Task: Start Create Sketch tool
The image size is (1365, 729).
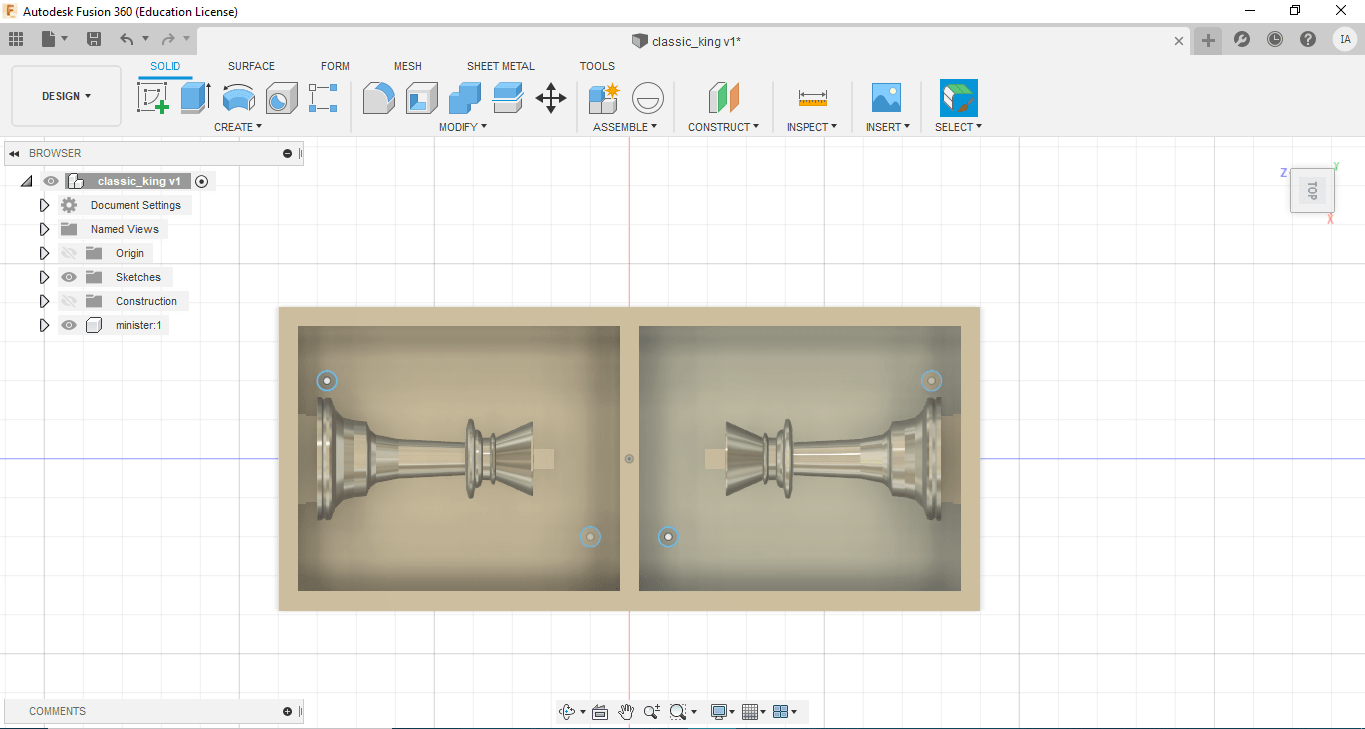Action: tap(152, 98)
